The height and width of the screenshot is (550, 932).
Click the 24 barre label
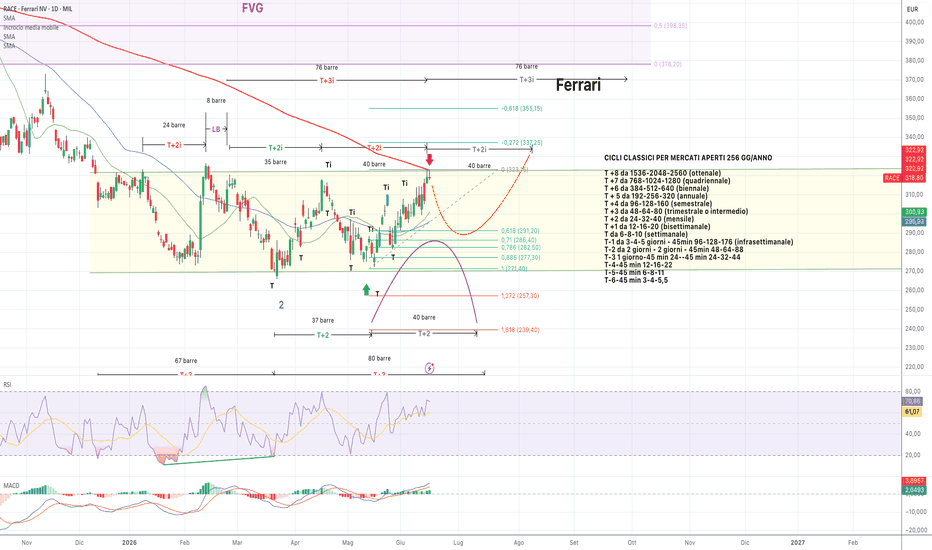(174, 125)
